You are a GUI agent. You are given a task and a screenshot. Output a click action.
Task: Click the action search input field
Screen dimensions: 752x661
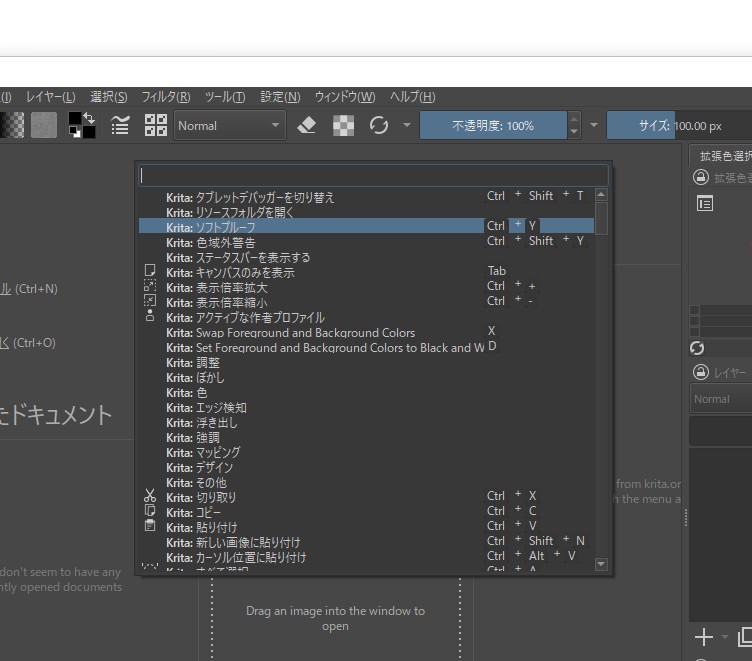tap(374, 176)
